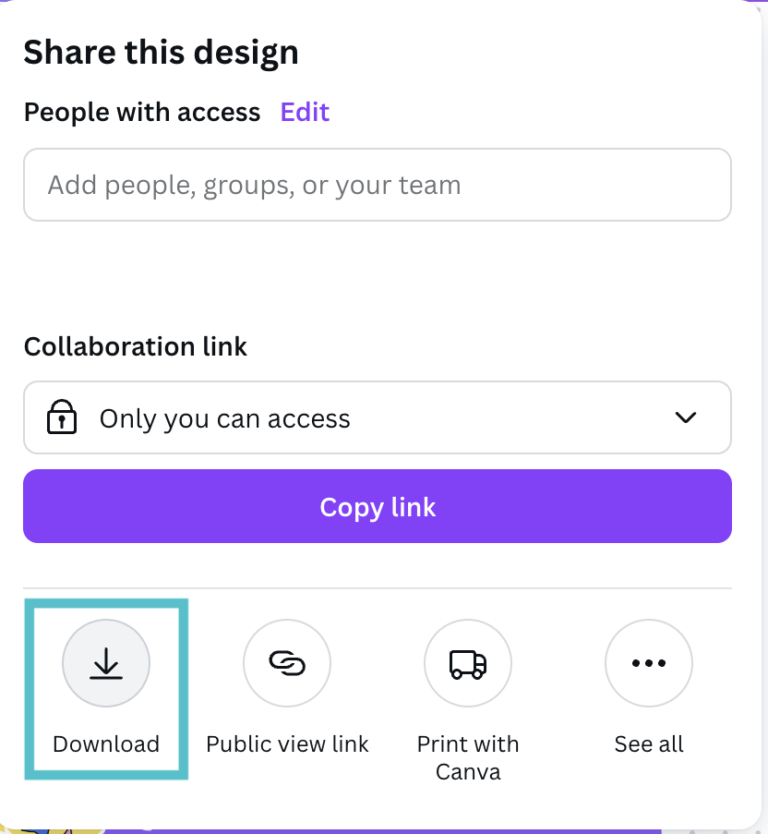768x834 pixels.
Task: Expand access options via chevron arrow
Action: click(686, 418)
